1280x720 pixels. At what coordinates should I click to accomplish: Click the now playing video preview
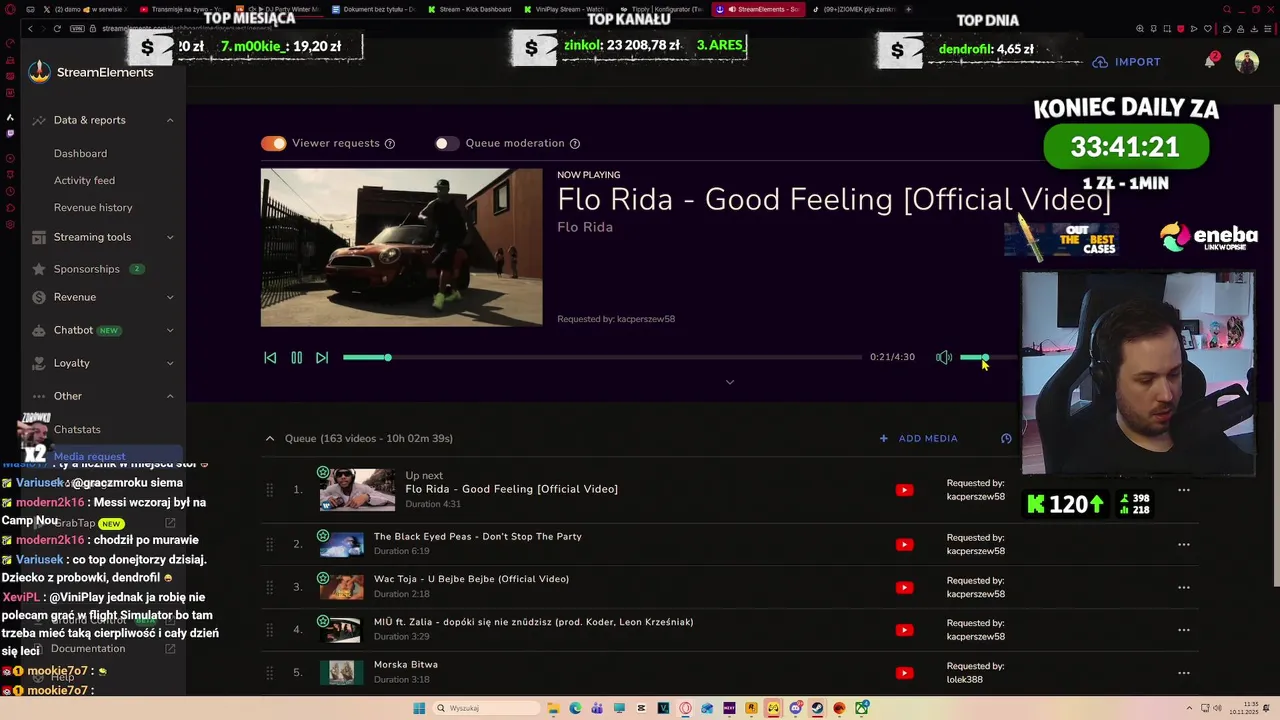402,247
